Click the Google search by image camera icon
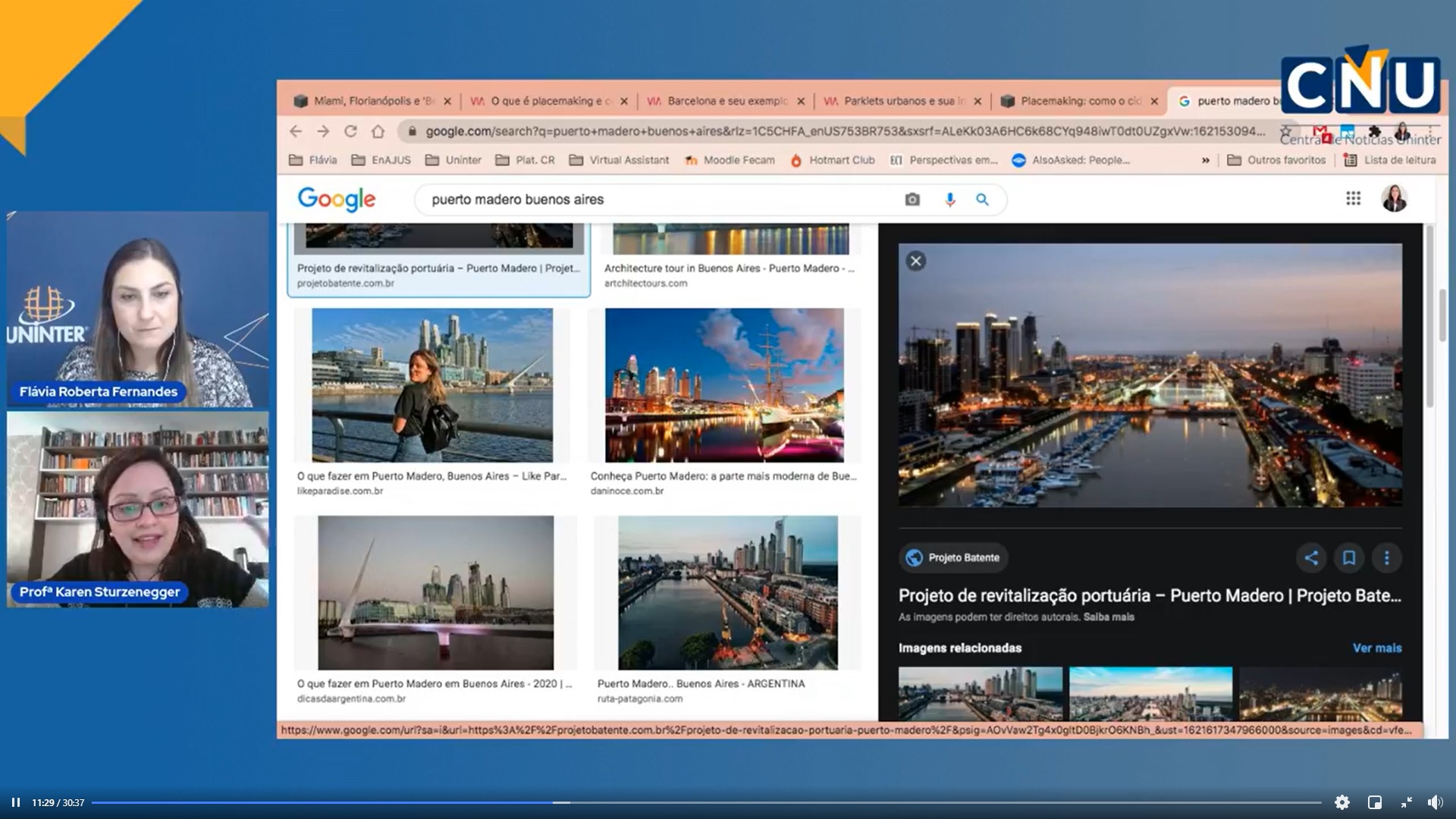1456x819 pixels. click(912, 199)
